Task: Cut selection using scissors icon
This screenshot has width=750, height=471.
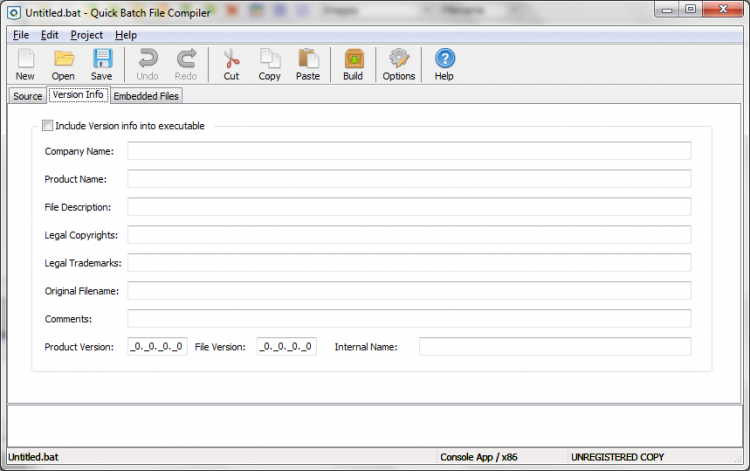Action: point(232,65)
